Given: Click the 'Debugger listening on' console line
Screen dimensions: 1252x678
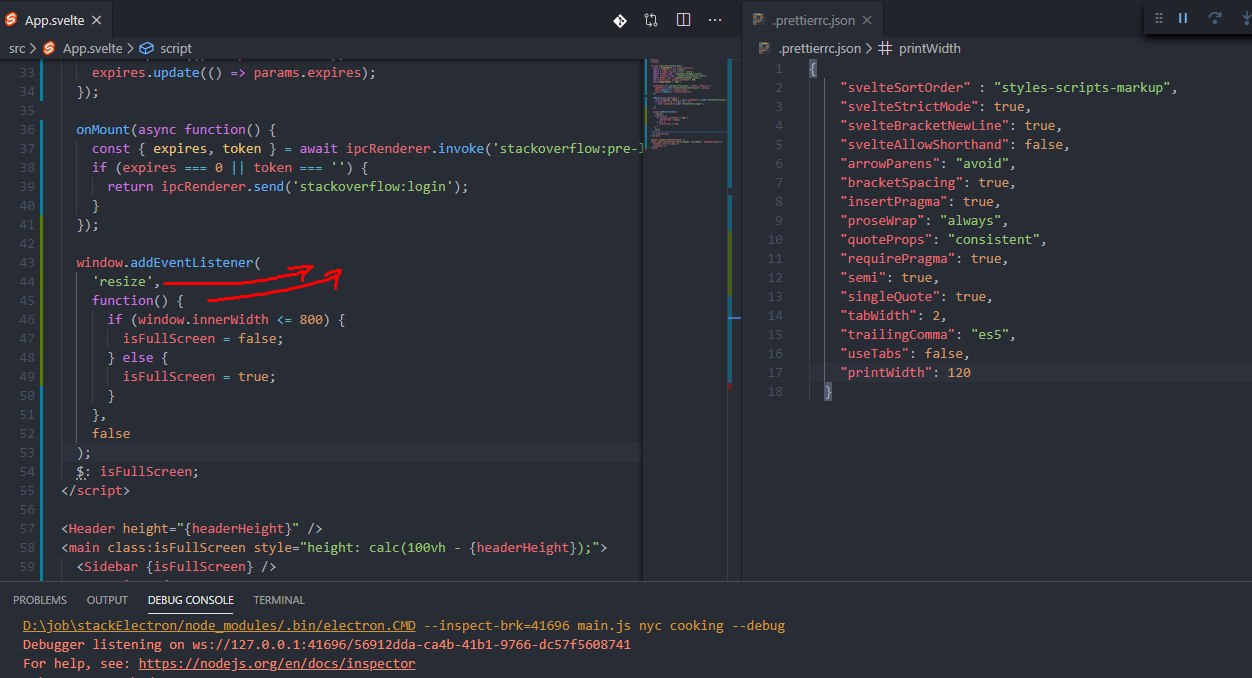Looking at the screenshot, I should pos(327,645).
